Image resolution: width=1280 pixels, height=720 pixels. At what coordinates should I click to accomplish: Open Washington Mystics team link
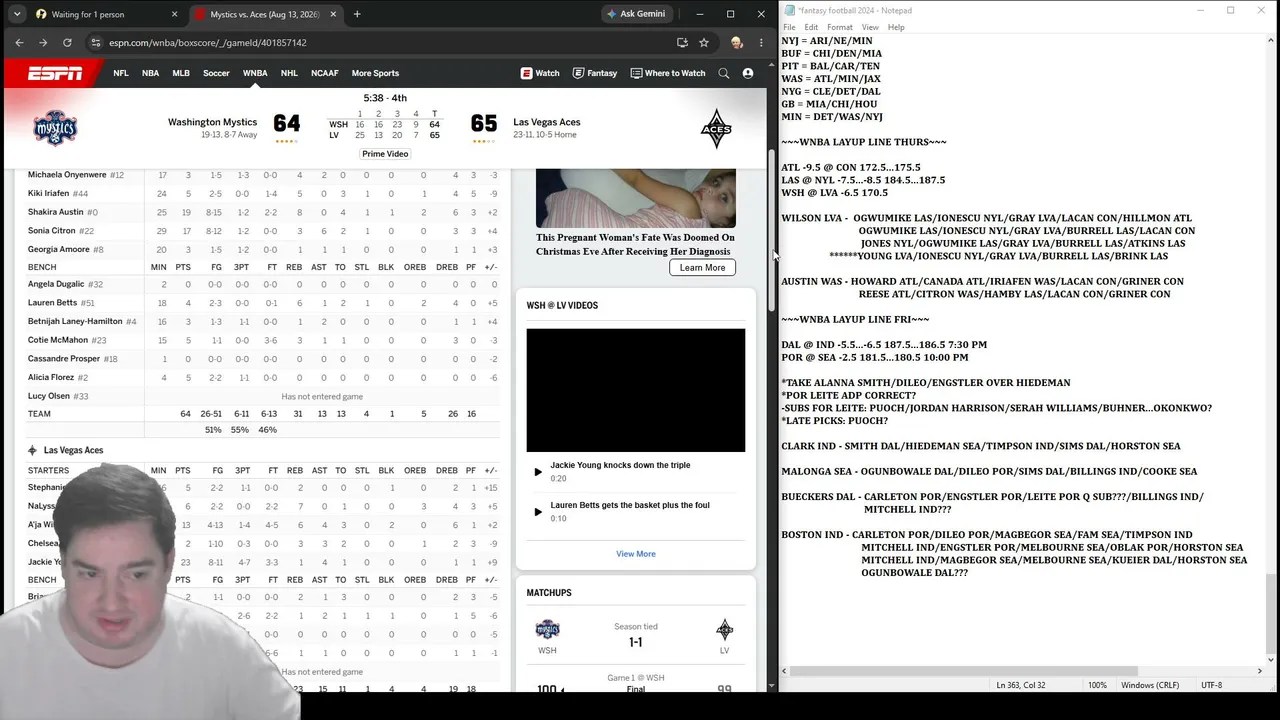212,122
